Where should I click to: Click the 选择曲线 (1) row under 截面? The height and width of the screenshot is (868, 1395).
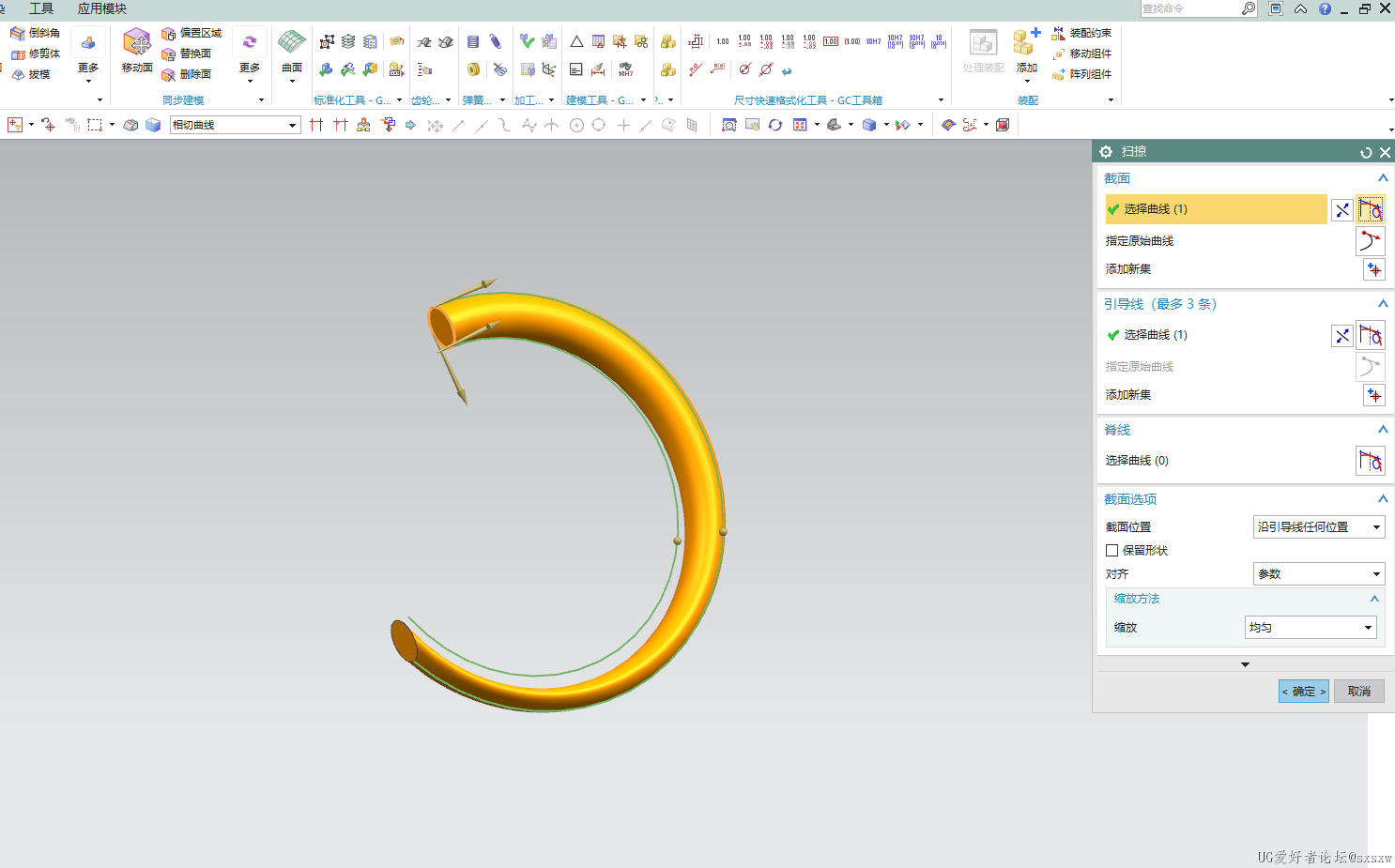tap(1217, 209)
